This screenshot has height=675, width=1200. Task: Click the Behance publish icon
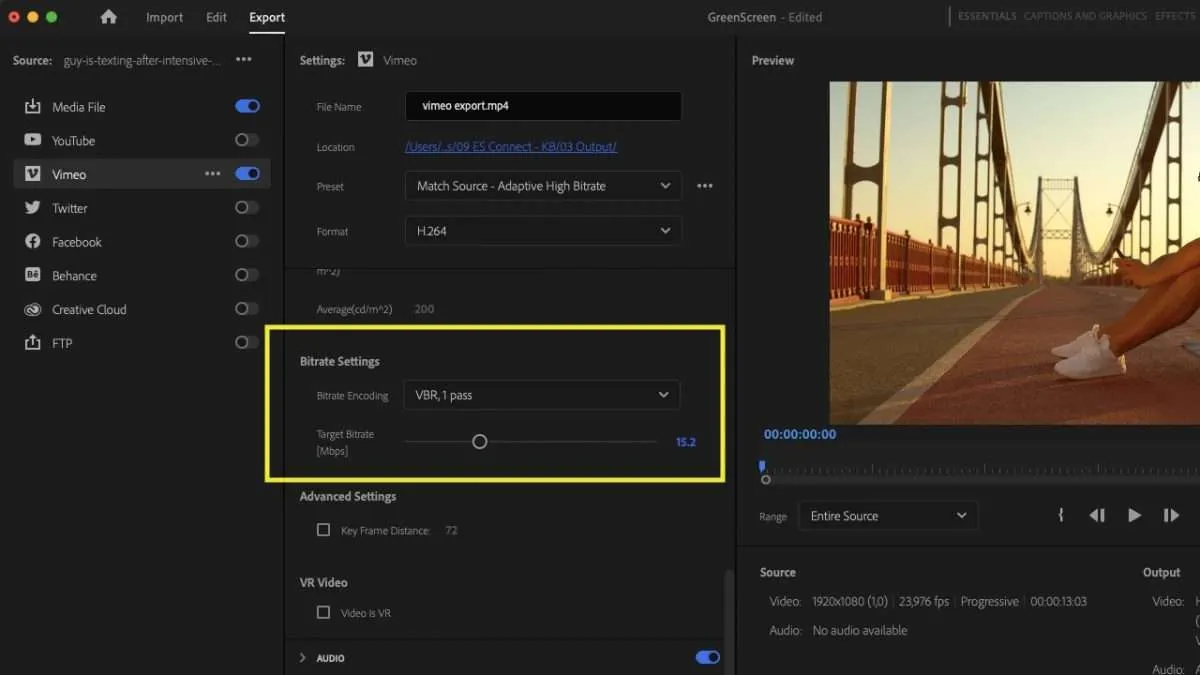(33, 275)
